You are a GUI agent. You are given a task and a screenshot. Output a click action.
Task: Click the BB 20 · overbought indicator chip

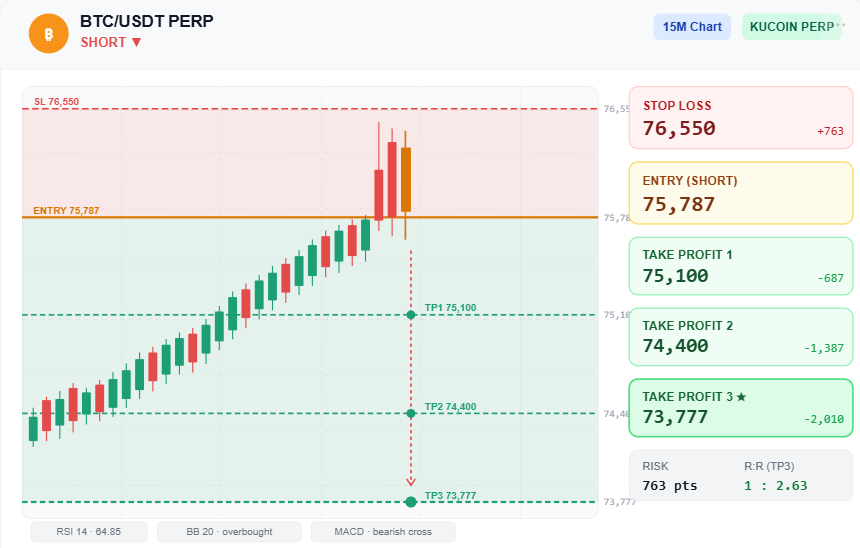pyautogui.click(x=229, y=532)
